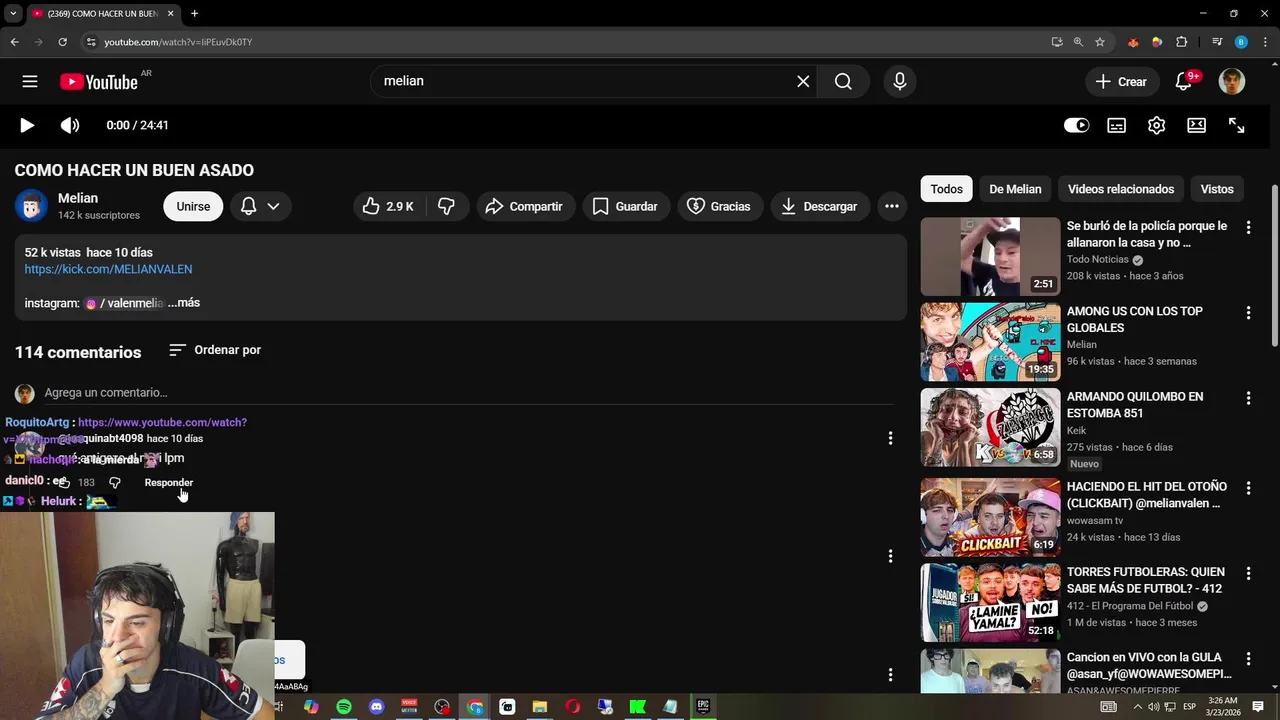
Task: Select the Todos filter chip
Action: [946, 189]
